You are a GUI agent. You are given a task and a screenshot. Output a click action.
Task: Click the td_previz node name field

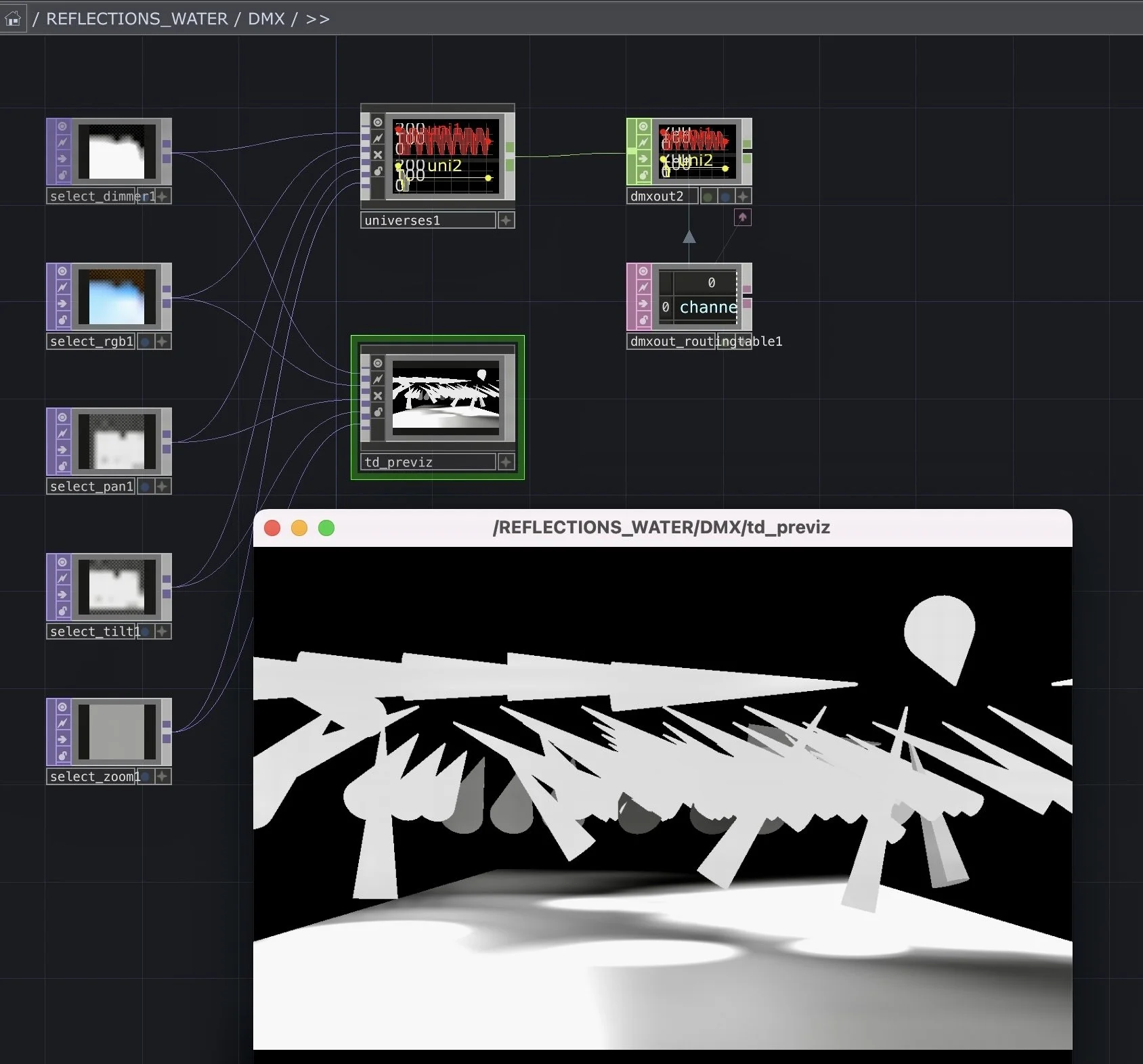point(400,462)
